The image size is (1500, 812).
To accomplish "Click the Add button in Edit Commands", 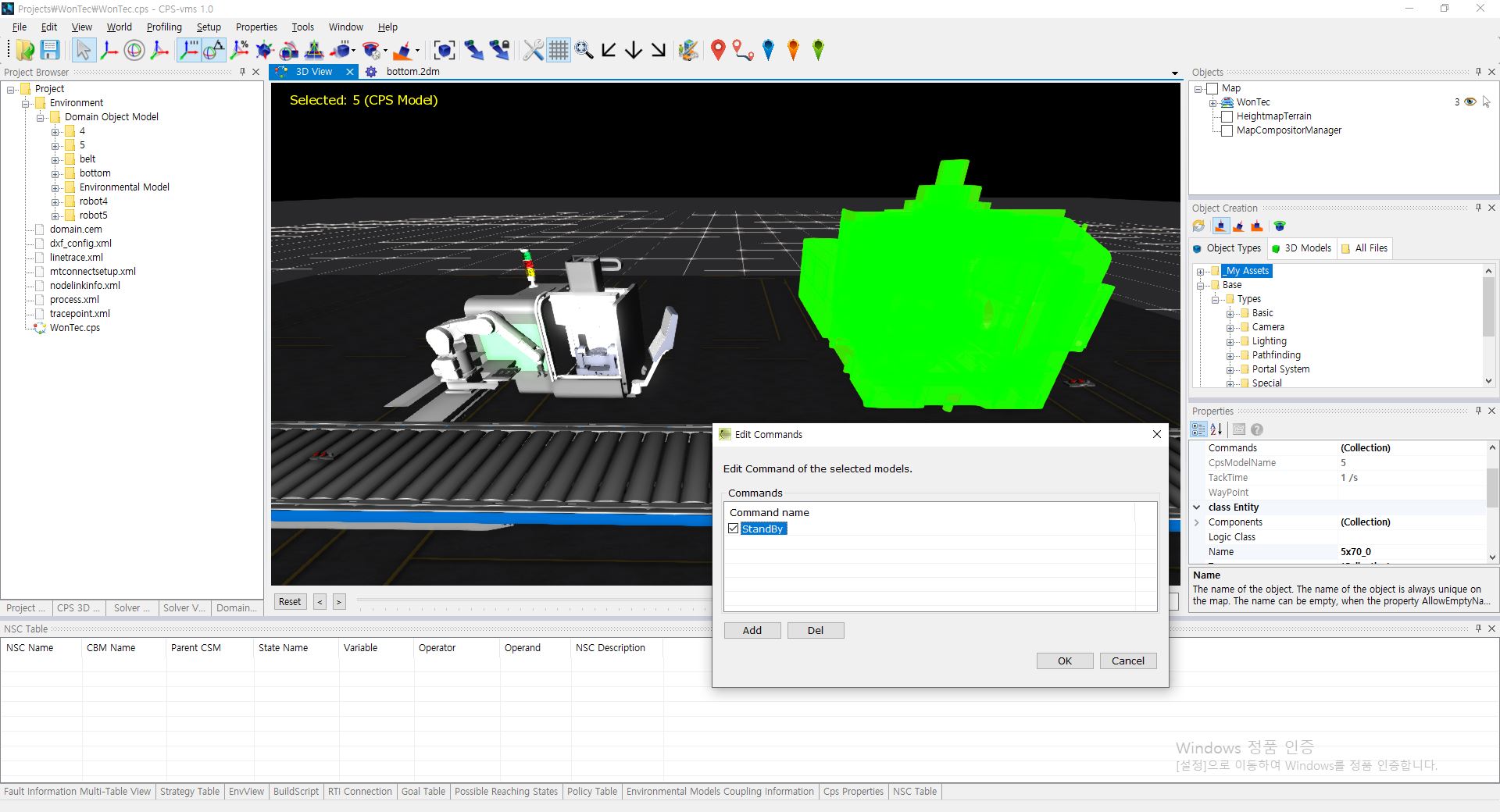I will point(752,630).
